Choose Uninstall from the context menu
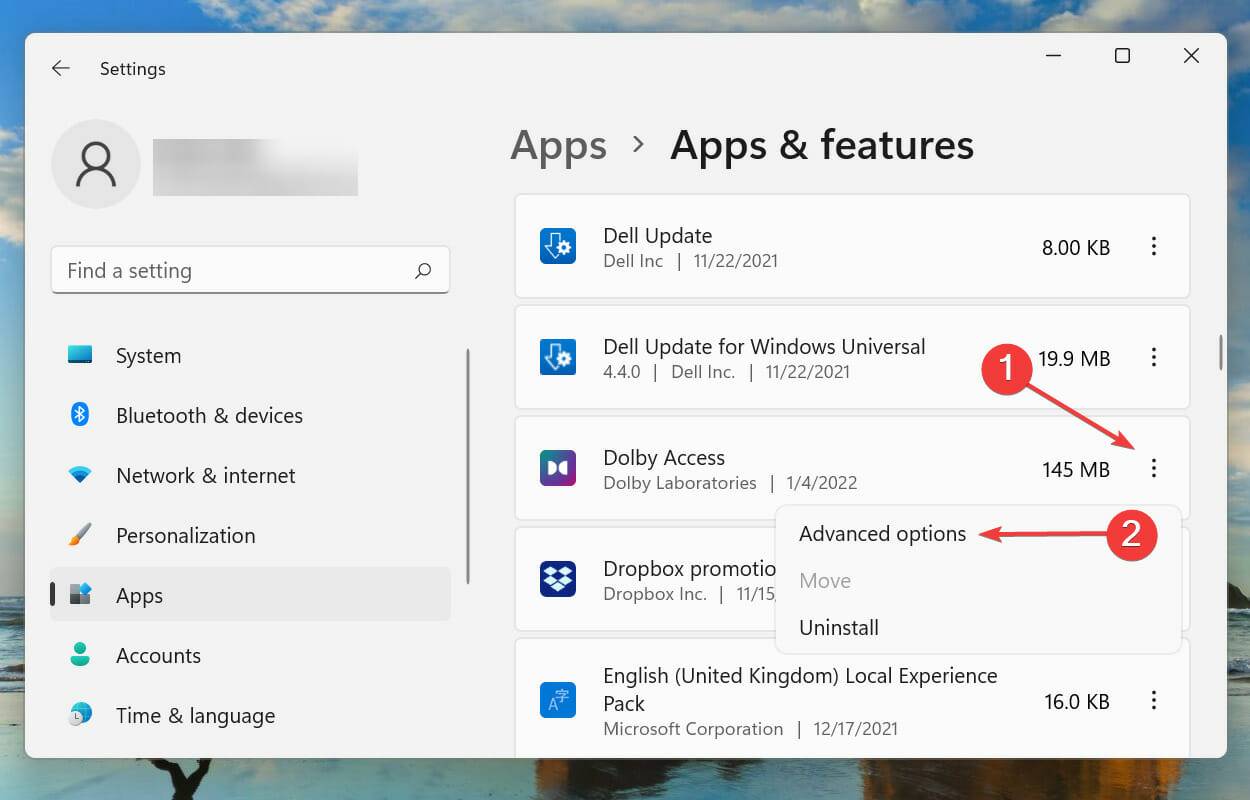The image size is (1250, 800). click(838, 627)
